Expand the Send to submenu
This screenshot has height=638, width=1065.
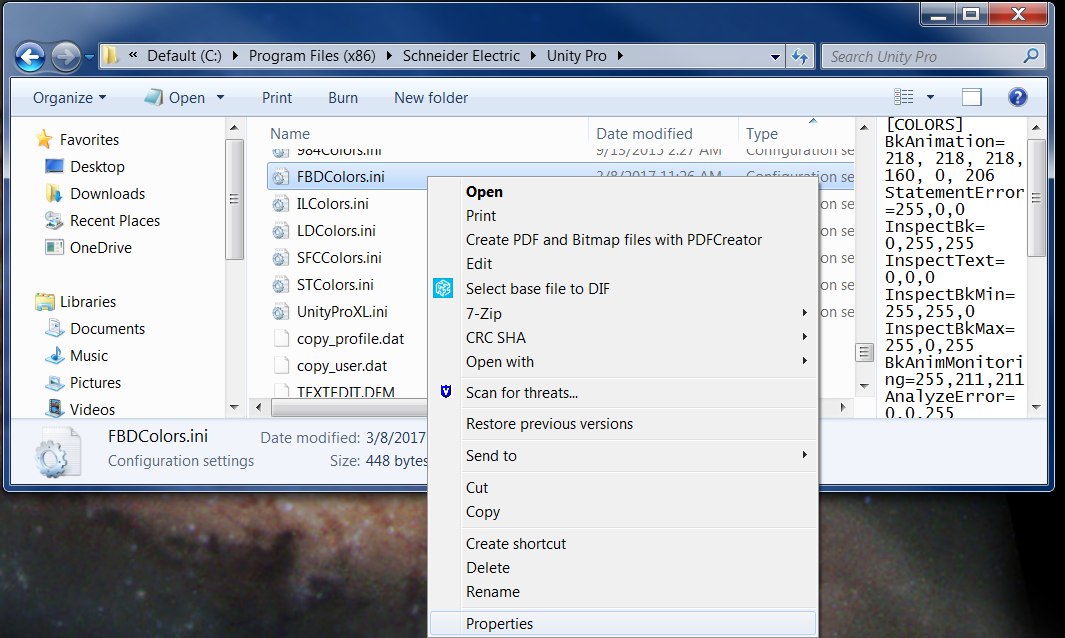click(623, 456)
